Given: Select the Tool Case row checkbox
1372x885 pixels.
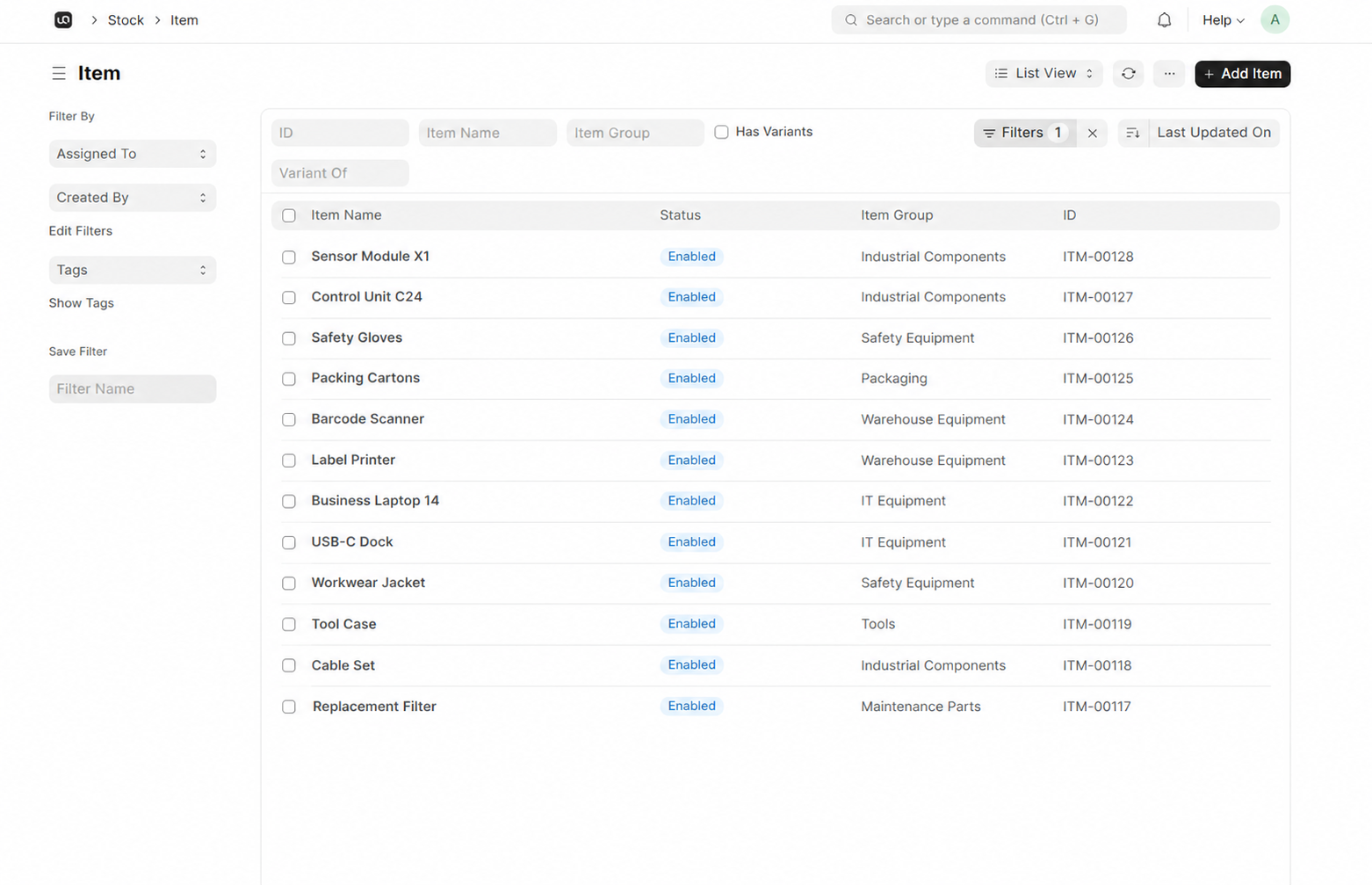Looking at the screenshot, I should pyautogui.click(x=289, y=625).
